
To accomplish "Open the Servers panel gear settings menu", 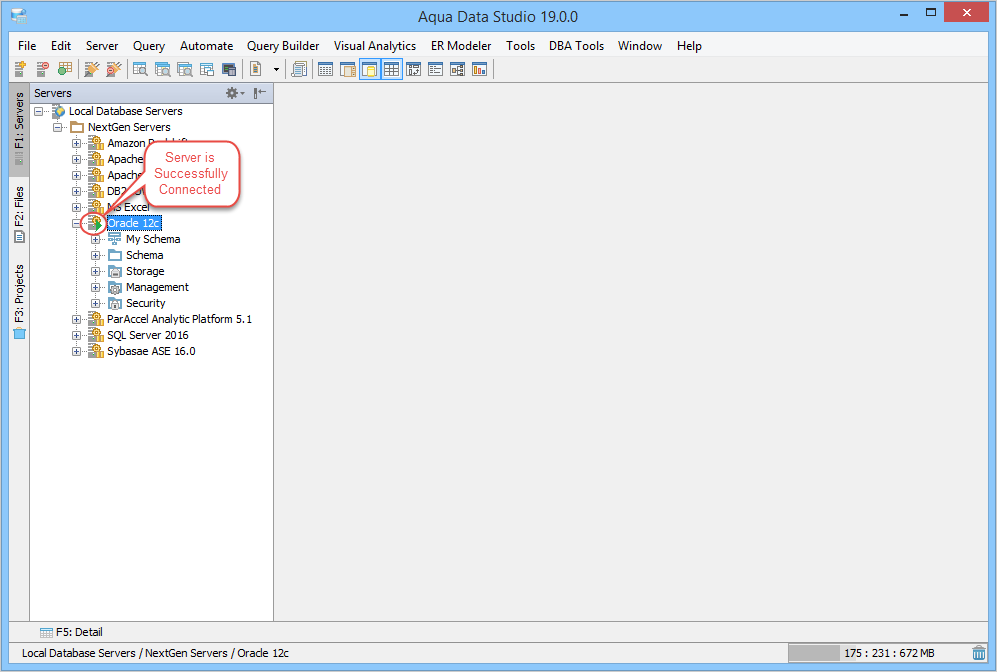I will (235, 93).
